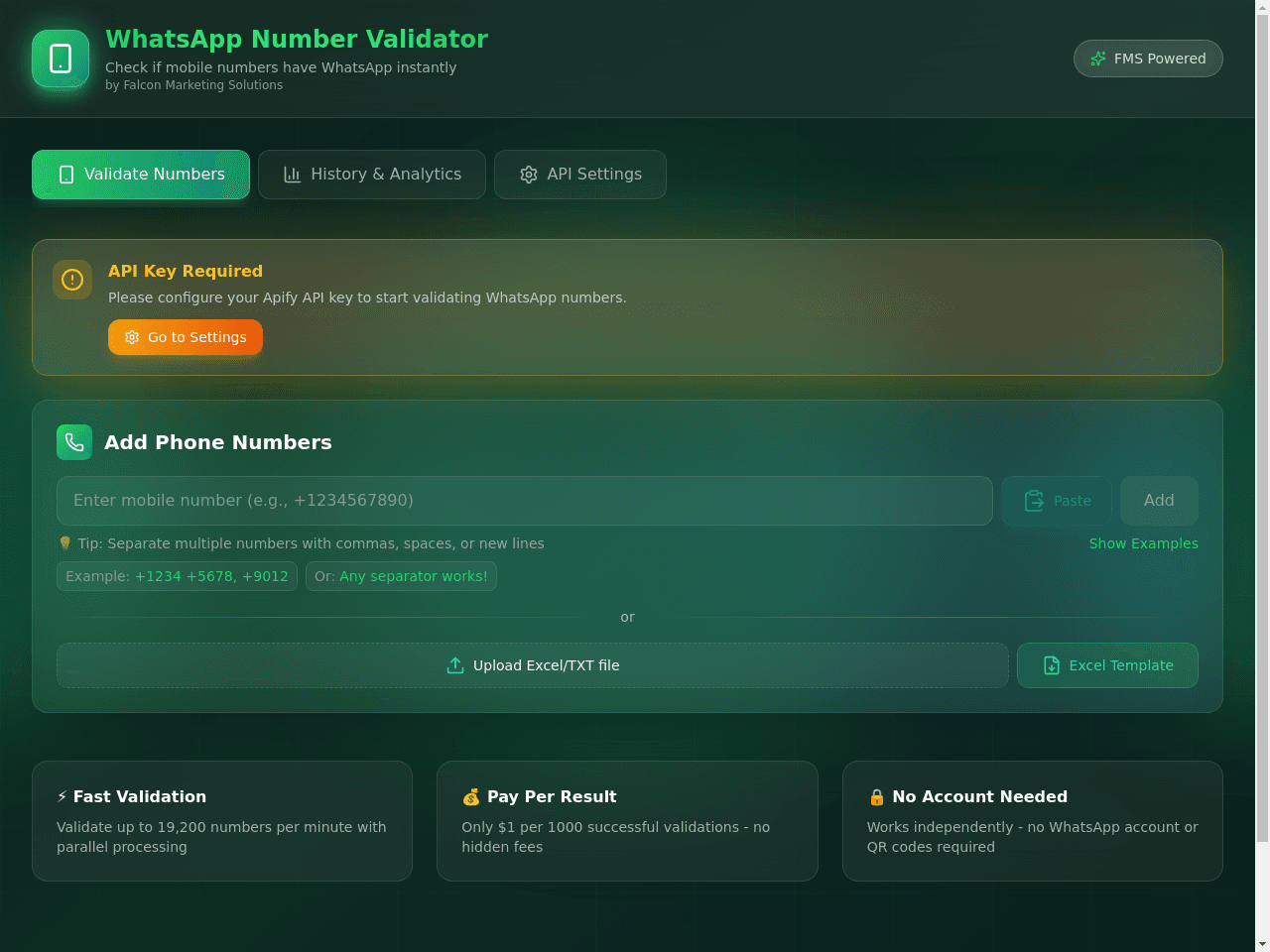Viewport: 1270px width, 952px height.
Task: Click 'Works independently - no WhatsApp account' text
Action: point(1032,837)
